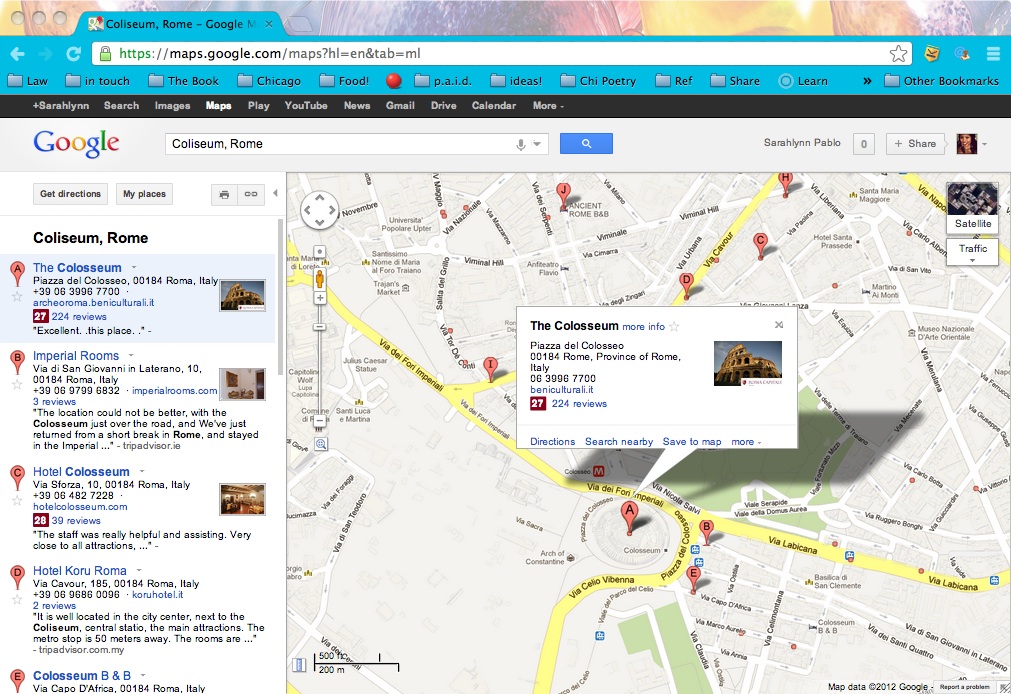Zoom in with the plus button
The image size is (1011, 694).
(320, 298)
